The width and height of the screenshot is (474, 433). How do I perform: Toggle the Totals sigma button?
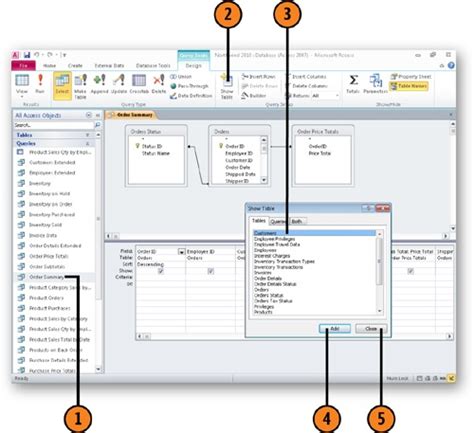tap(353, 84)
